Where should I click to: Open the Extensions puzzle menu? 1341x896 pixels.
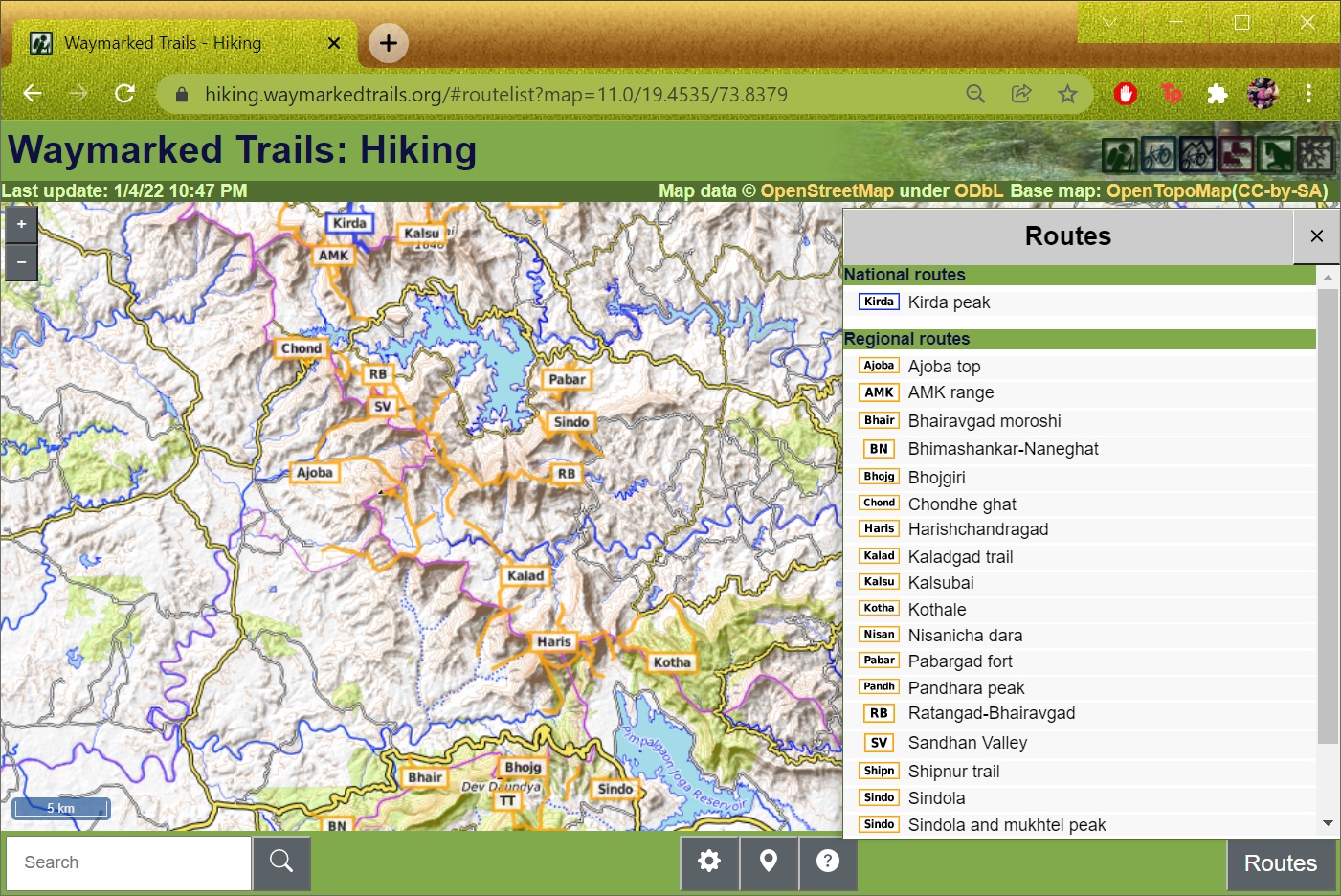[1217, 94]
